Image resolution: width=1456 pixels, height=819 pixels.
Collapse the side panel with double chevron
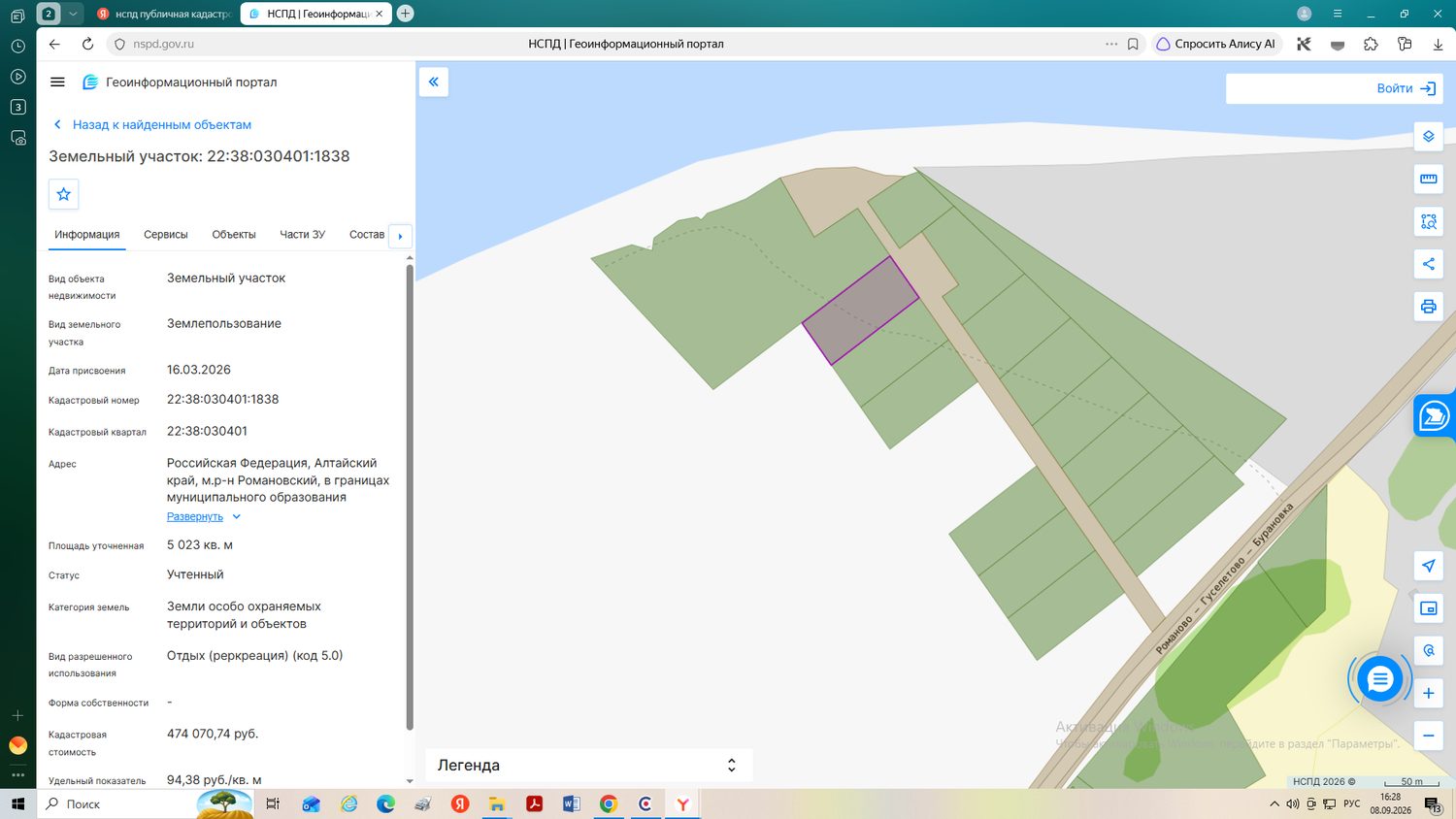(x=434, y=82)
